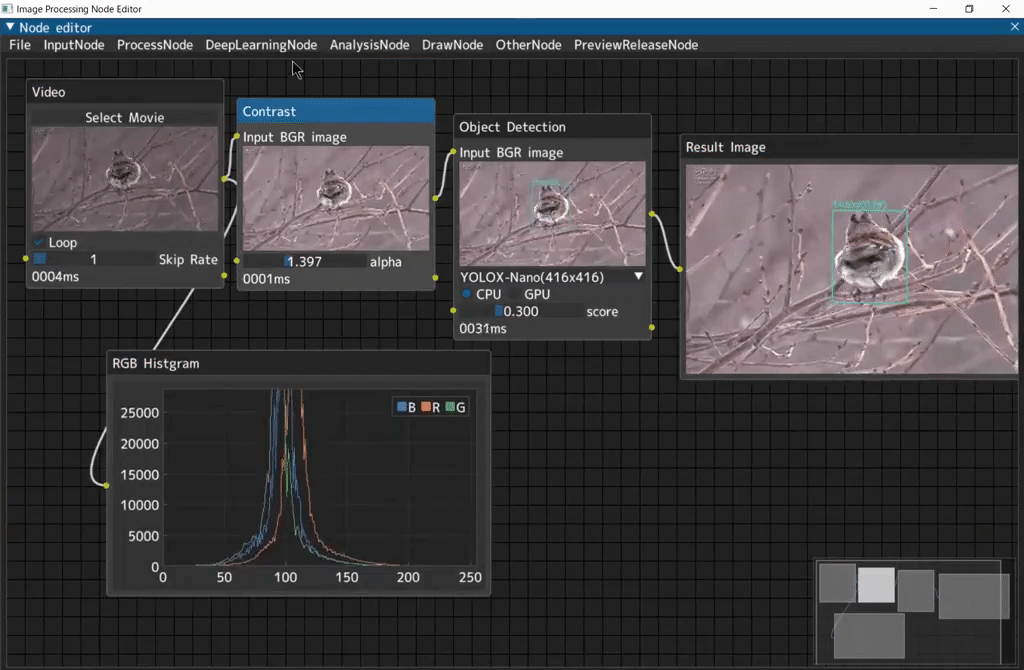Image resolution: width=1024 pixels, height=670 pixels.
Task: Click the RGB Histogram node's input pin
Action: (x=105, y=484)
